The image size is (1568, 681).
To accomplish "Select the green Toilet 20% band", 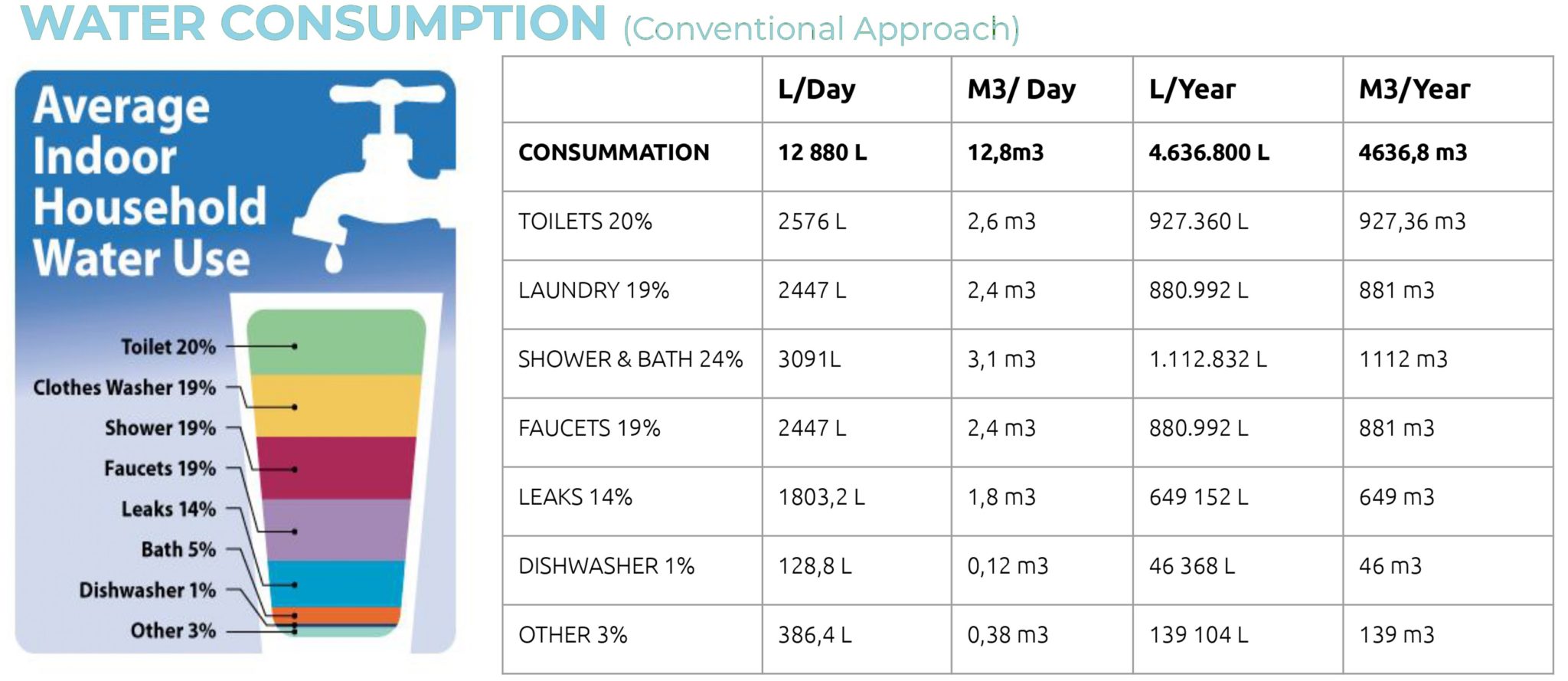I will click(337, 342).
